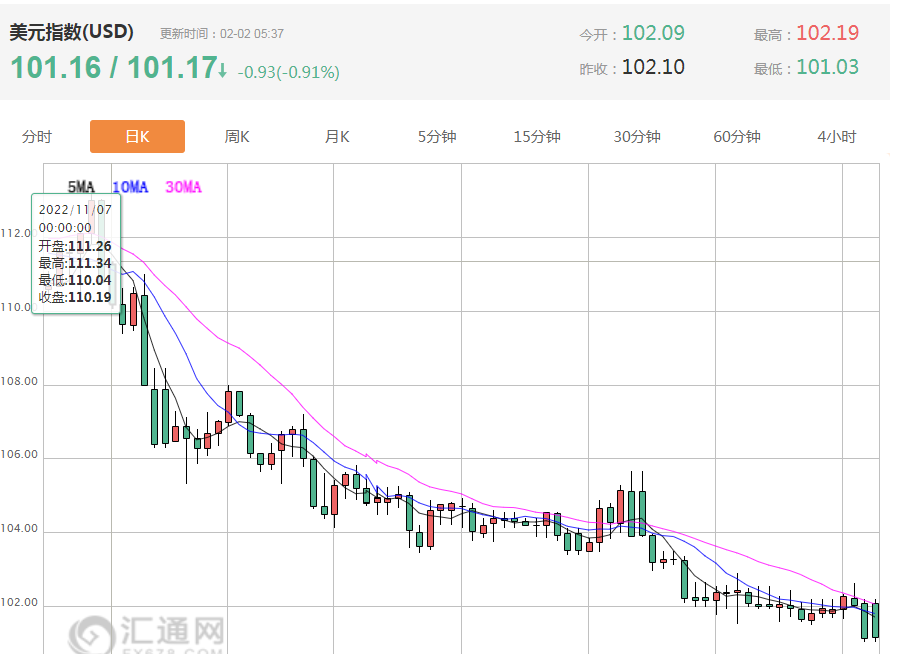
Task: Switch to the 分时 chart tab
Action: [x=37, y=137]
